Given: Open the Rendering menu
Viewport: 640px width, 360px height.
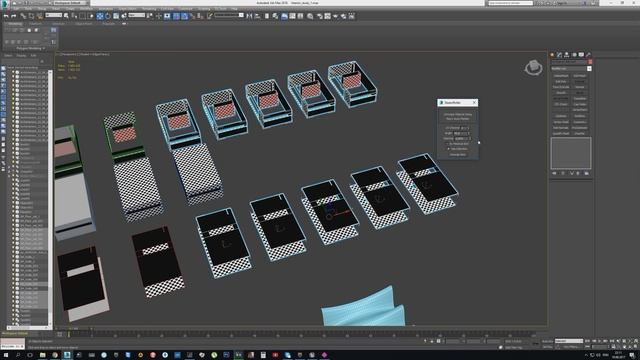Looking at the screenshot, I should (149, 9).
